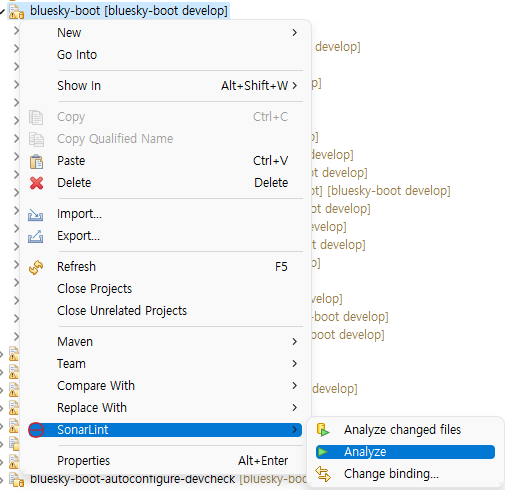Click the Team submenu arrow
Screen dimensions: 505x490
tap(295, 364)
